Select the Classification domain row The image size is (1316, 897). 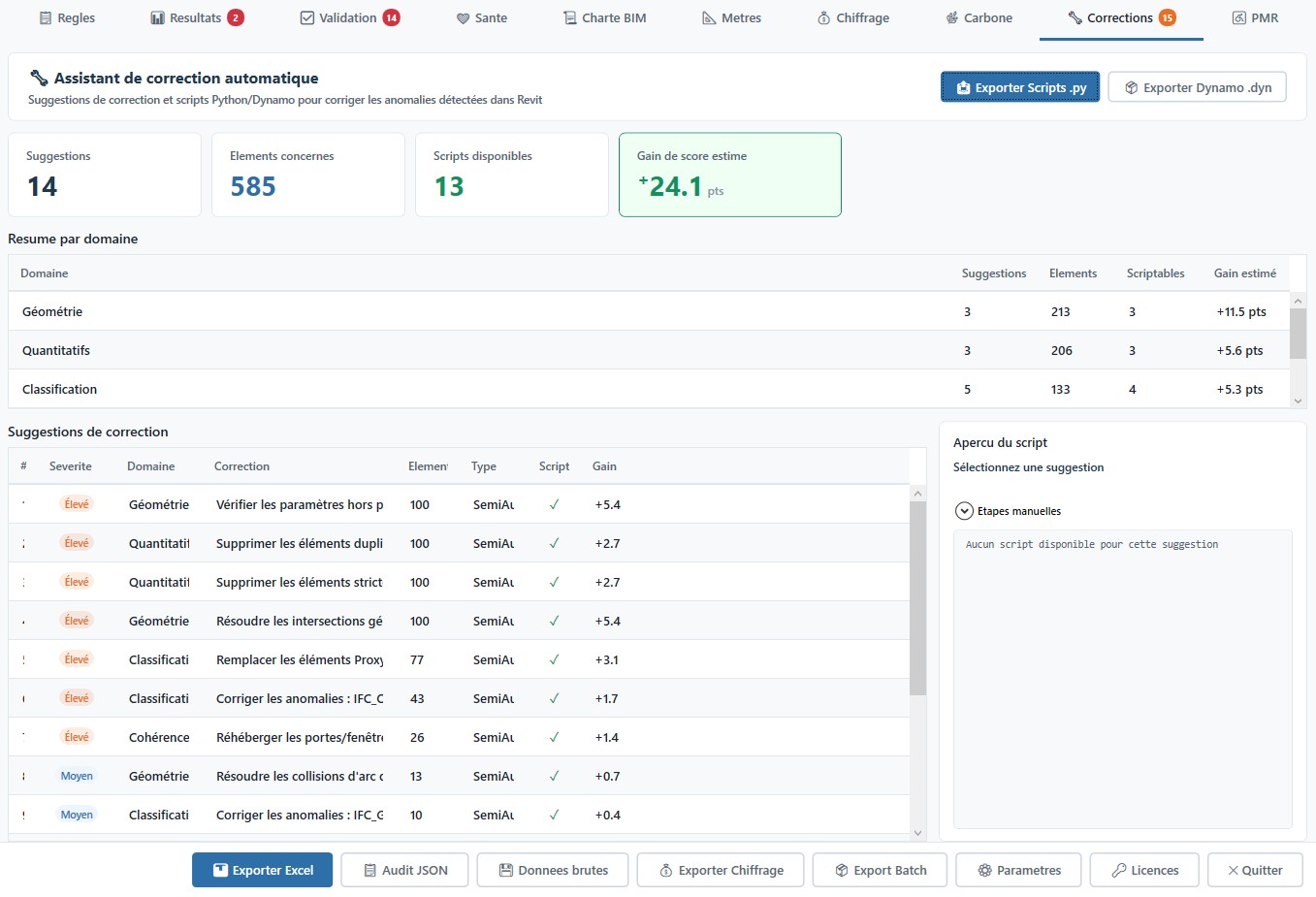coord(649,389)
